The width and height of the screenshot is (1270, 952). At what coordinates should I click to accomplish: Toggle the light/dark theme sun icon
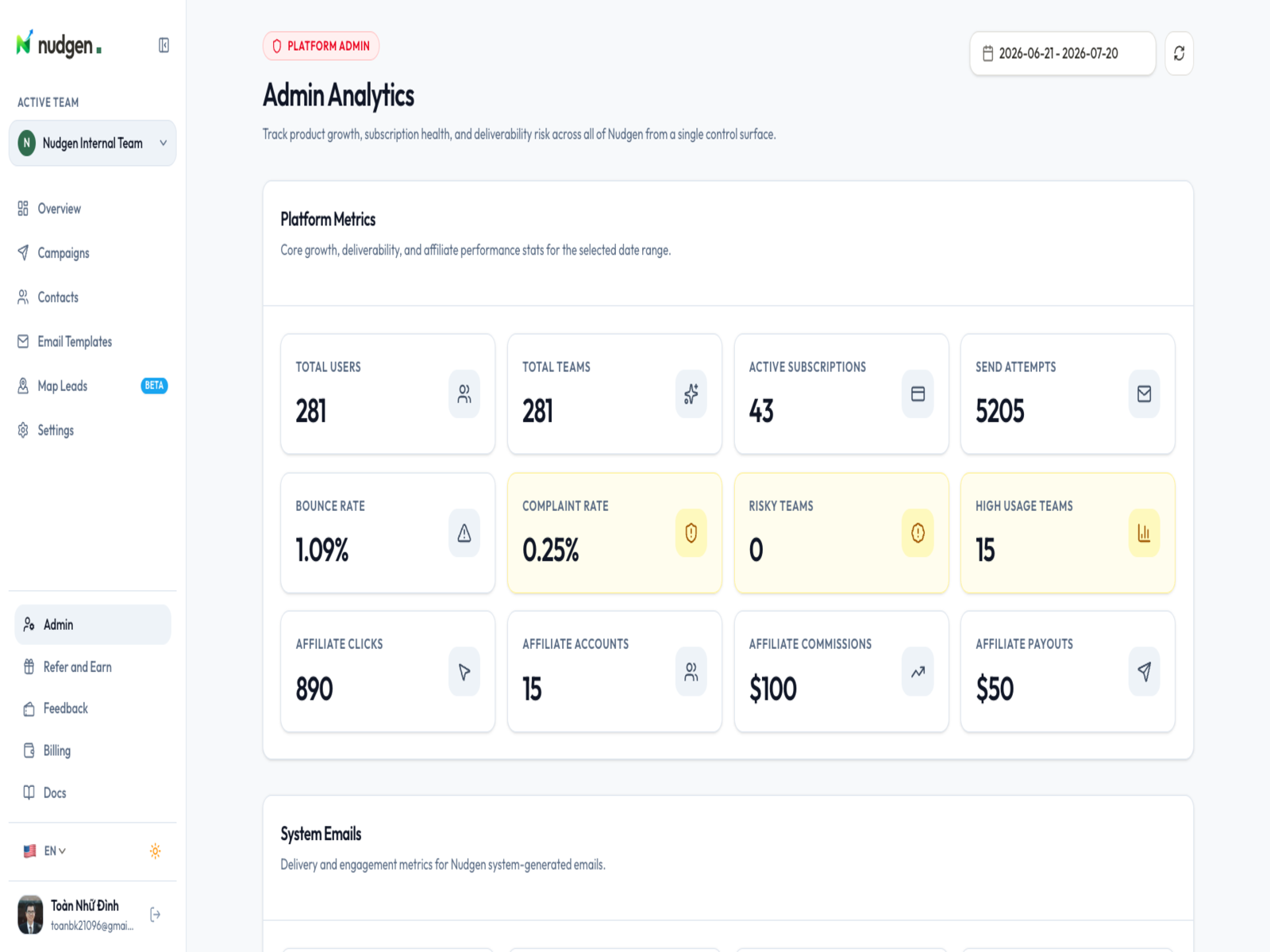pyautogui.click(x=156, y=851)
